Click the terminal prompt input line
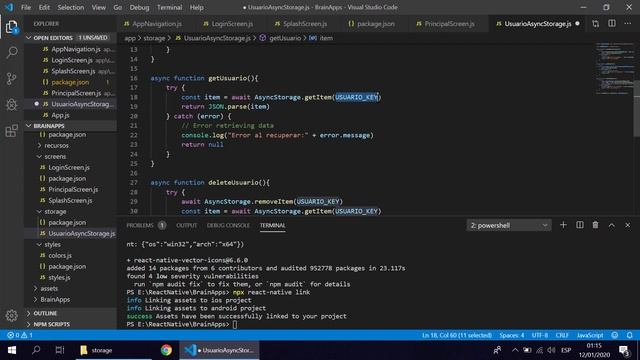Screen dimensions: 640x360 point(235,324)
